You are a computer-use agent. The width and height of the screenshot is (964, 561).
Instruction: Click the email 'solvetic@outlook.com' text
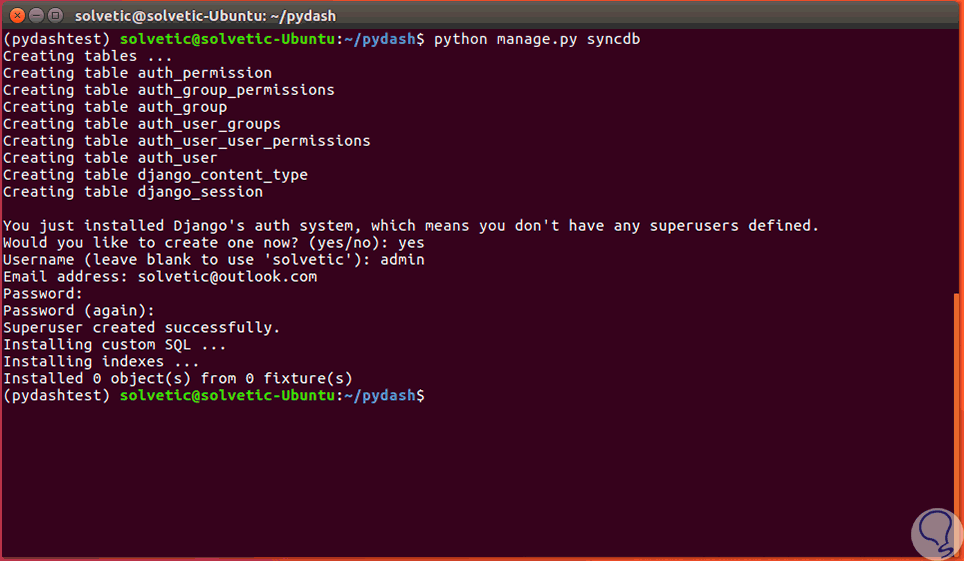227,277
